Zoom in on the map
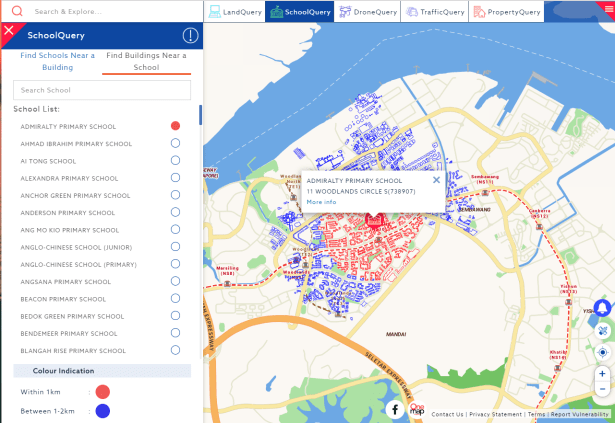This screenshot has height=423, width=615. tap(602, 373)
